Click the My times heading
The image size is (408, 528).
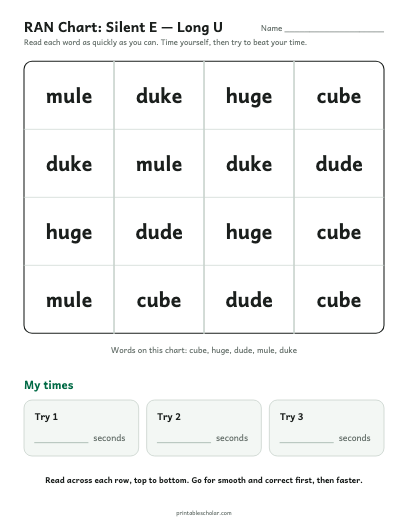tap(49, 385)
